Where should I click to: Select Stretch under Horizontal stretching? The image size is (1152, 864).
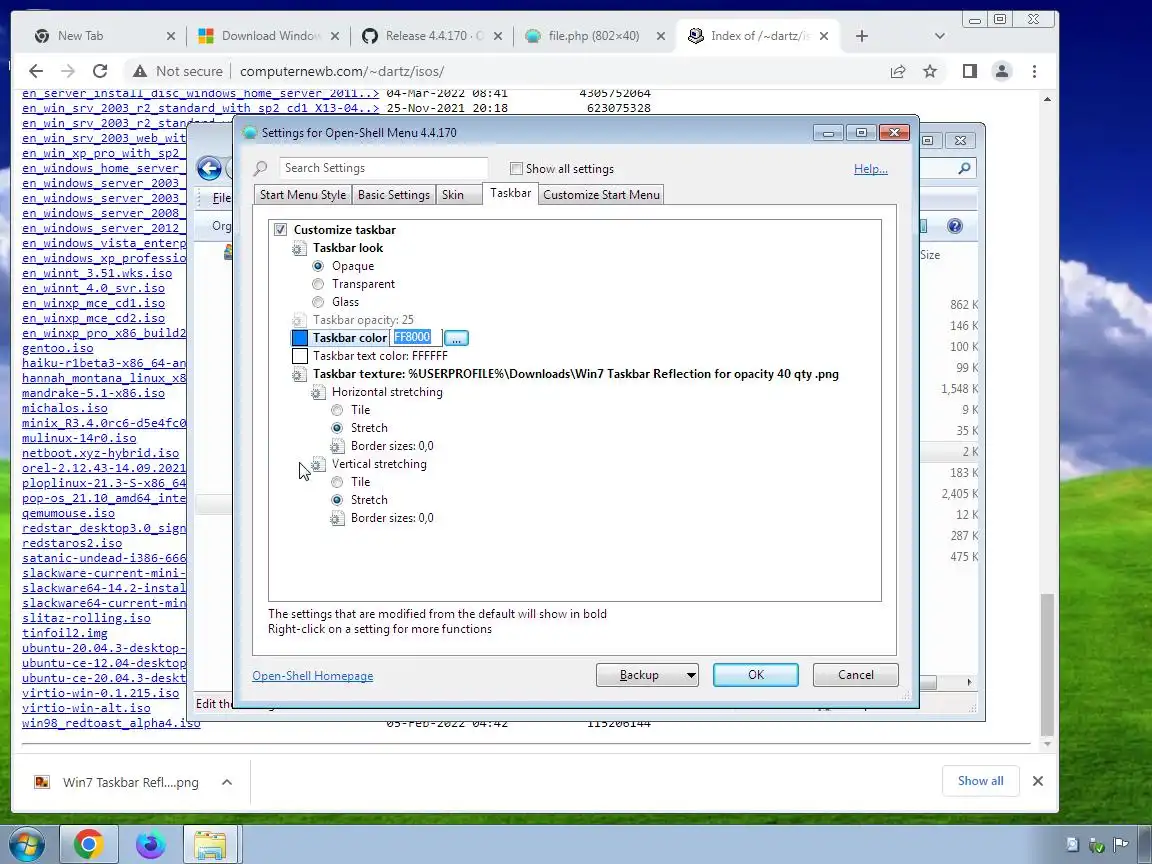[337, 428]
